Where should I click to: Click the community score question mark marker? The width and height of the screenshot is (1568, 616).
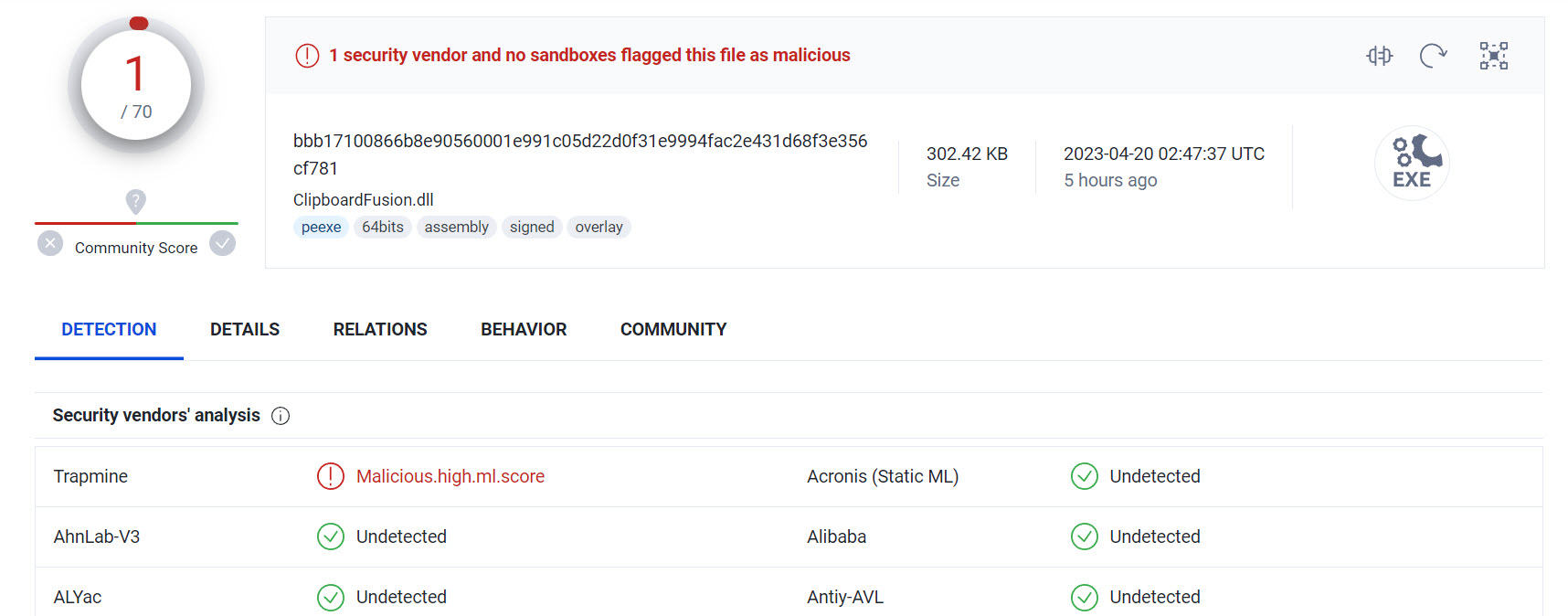(x=135, y=200)
